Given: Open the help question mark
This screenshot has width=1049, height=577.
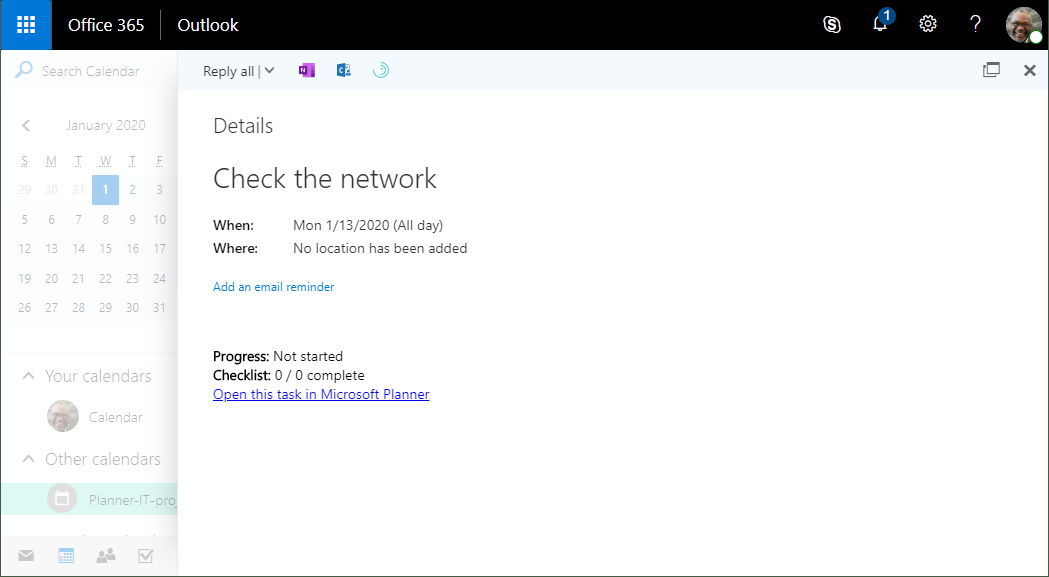Looking at the screenshot, I should pos(975,25).
